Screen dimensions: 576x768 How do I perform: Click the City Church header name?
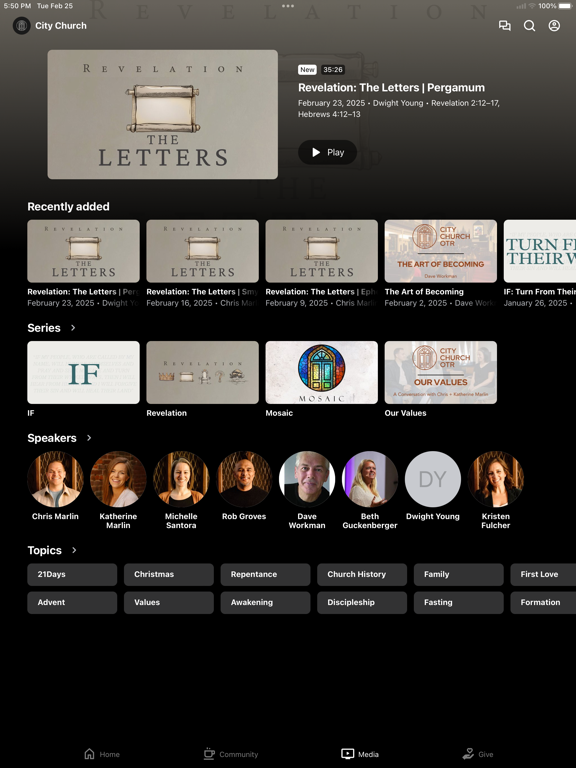(x=61, y=25)
